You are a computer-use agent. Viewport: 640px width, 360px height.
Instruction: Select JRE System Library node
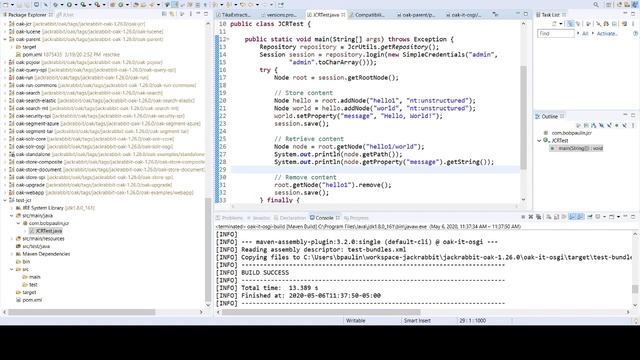[56, 208]
